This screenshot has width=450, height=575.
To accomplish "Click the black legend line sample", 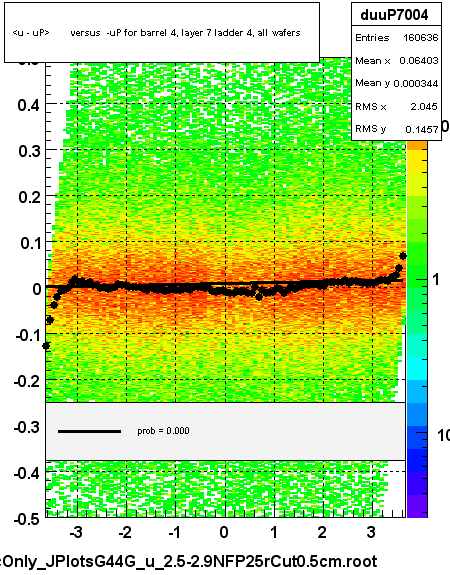I will (89, 431).
